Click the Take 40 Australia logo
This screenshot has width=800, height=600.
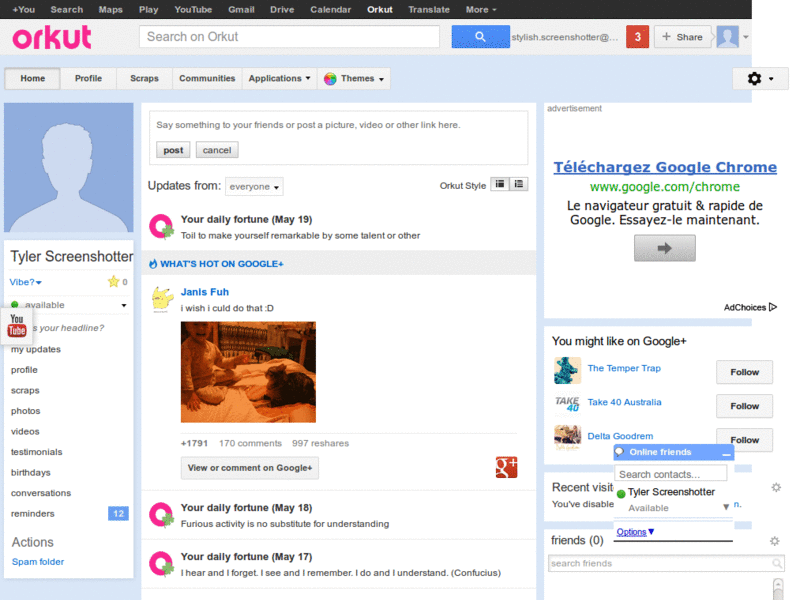tap(567, 404)
